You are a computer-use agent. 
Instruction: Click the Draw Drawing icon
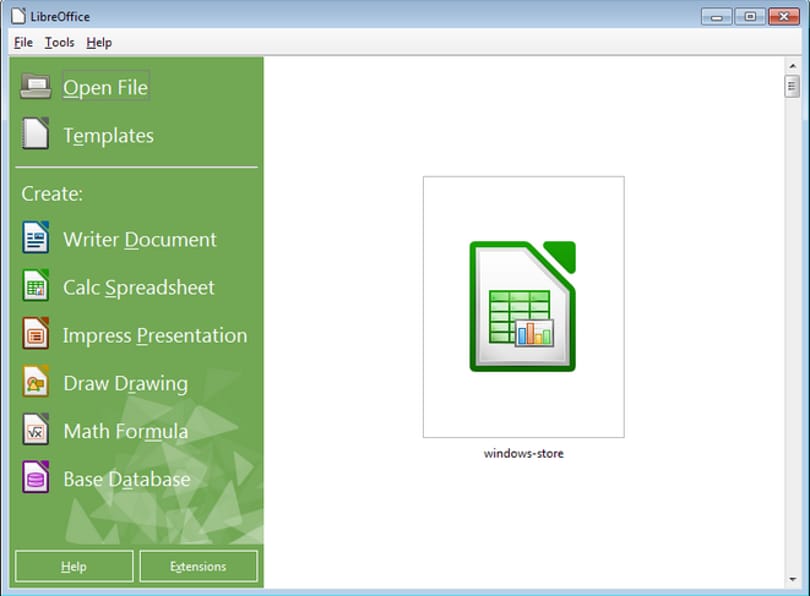pos(36,381)
